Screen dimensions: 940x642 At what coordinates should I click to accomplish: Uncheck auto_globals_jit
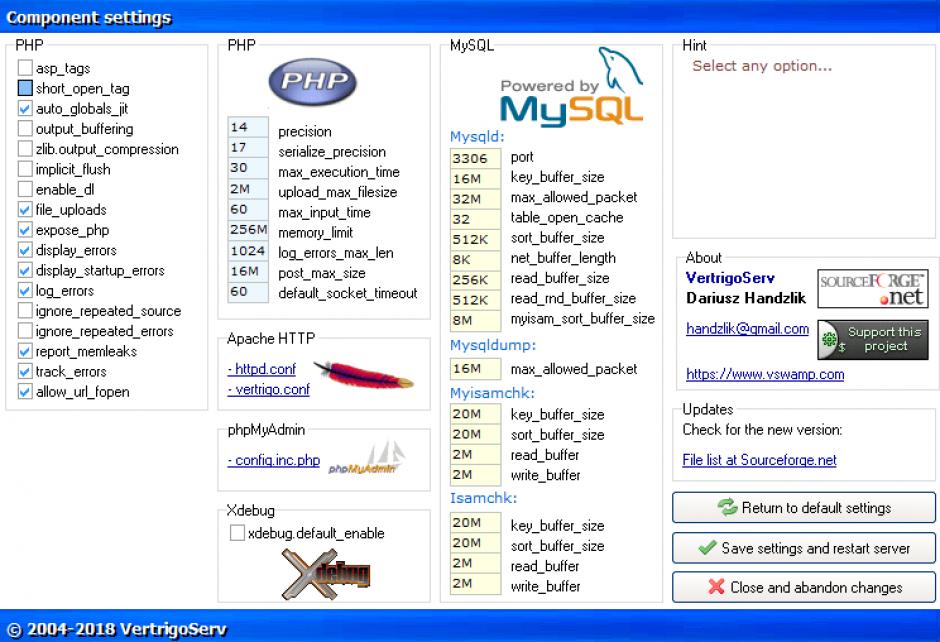[x=25, y=108]
